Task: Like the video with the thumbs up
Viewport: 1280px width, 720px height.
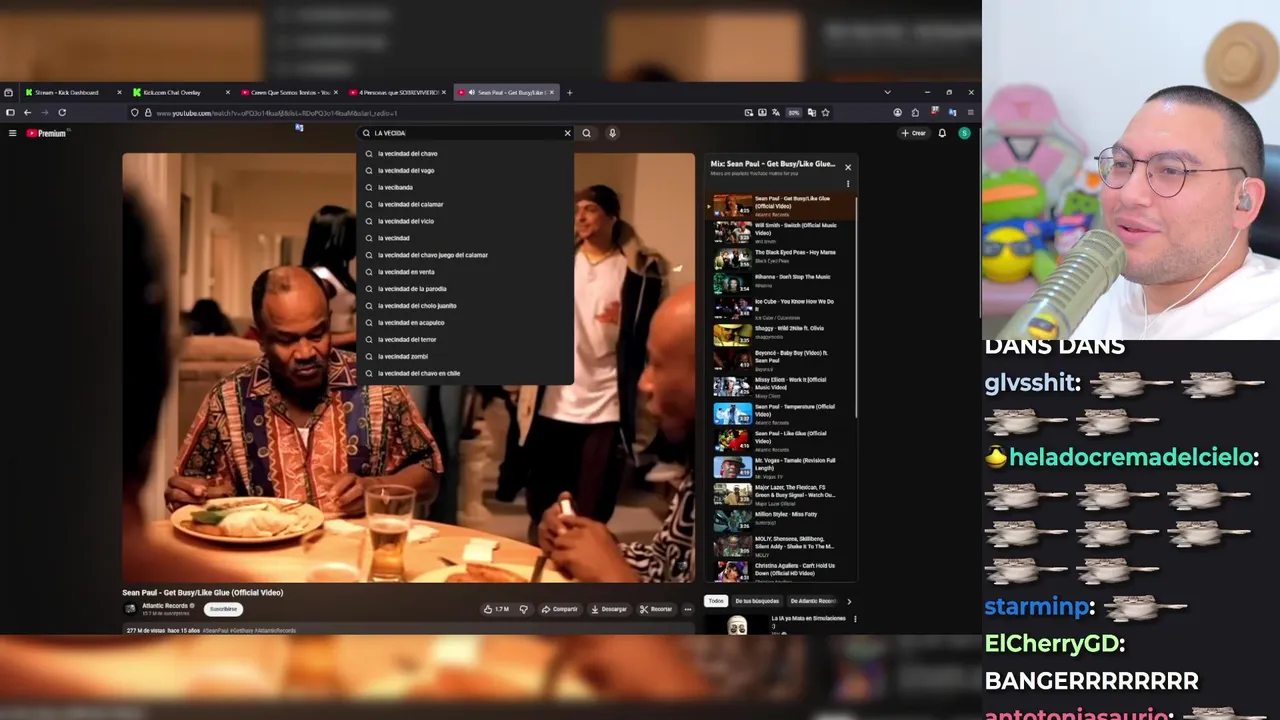Action: [496, 609]
